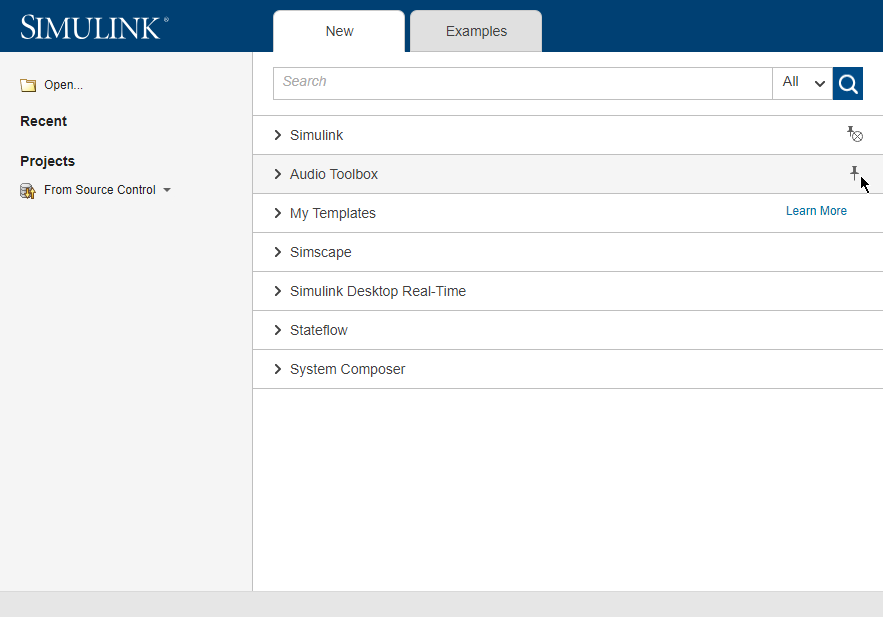Image resolution: width=883 pixels, height=617 pixels.
Task: Open the From Source Control dropdown arrow
Action: pyautogui.click(x=167, y=190)
